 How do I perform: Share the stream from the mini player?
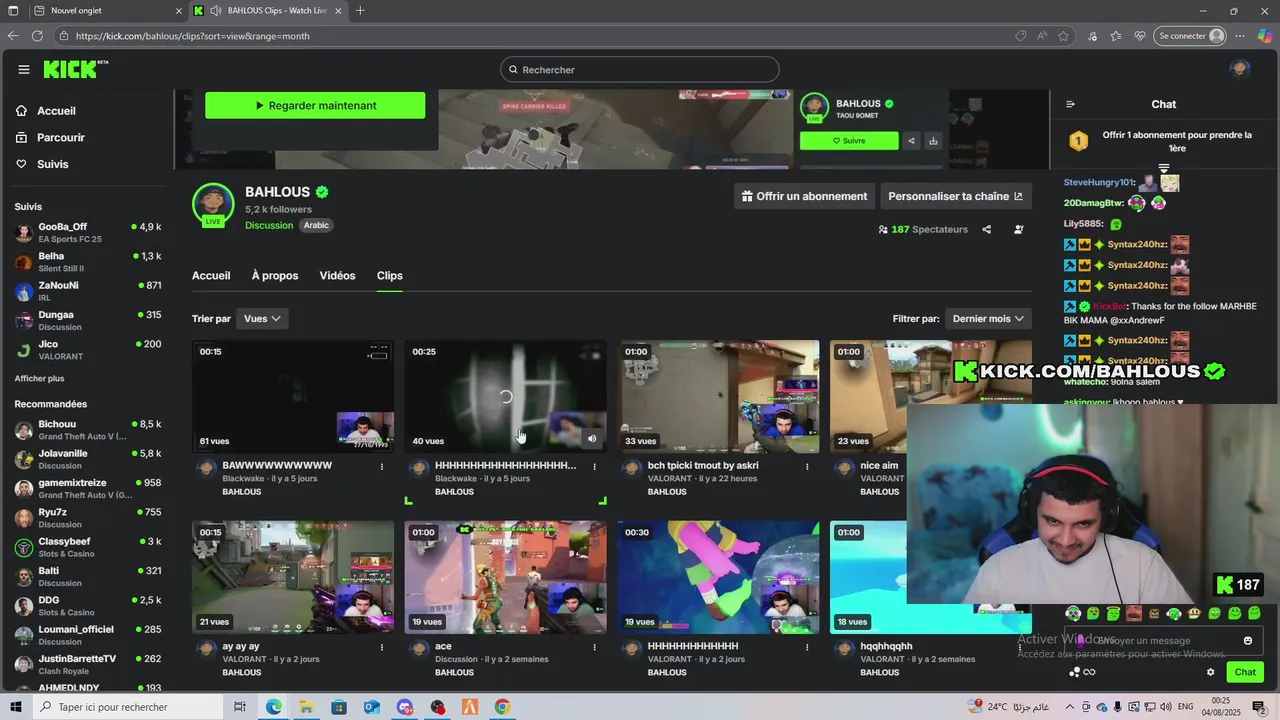[x=911, y=141]
